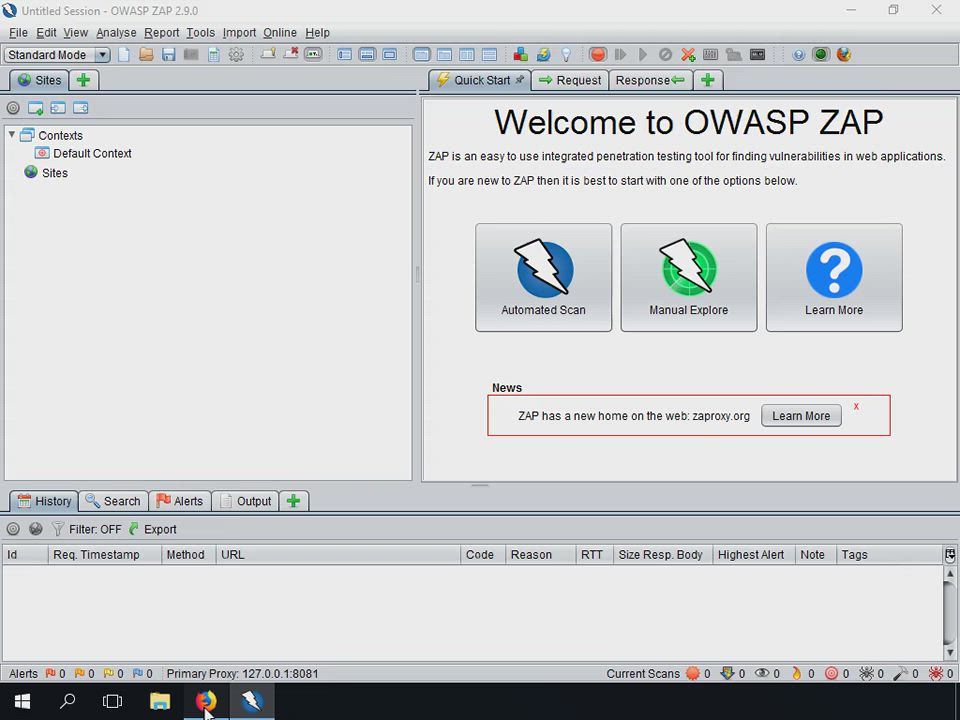
Task: Click the New Session toolbar icon
Action: pyautogui.click(x=124, y=54)
